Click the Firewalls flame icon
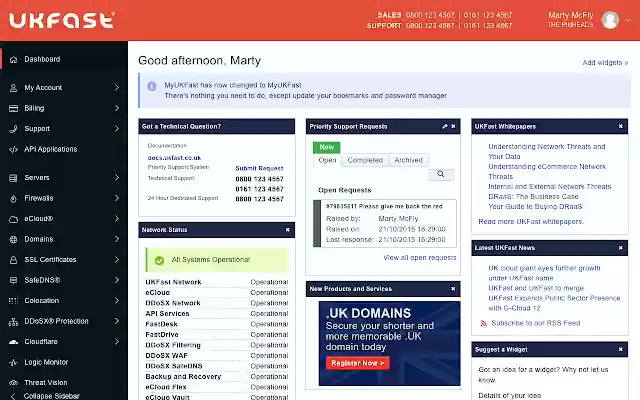 point(13,198)
